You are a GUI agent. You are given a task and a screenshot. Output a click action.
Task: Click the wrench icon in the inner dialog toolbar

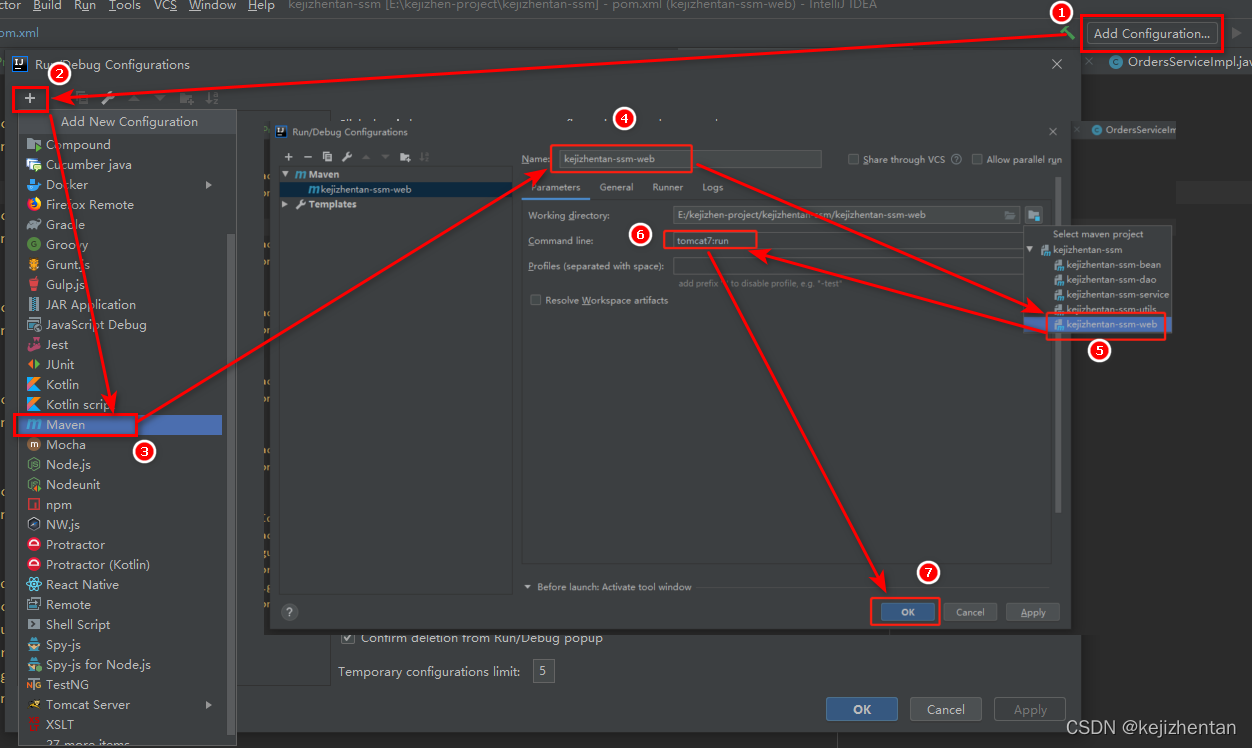point(346,157)
